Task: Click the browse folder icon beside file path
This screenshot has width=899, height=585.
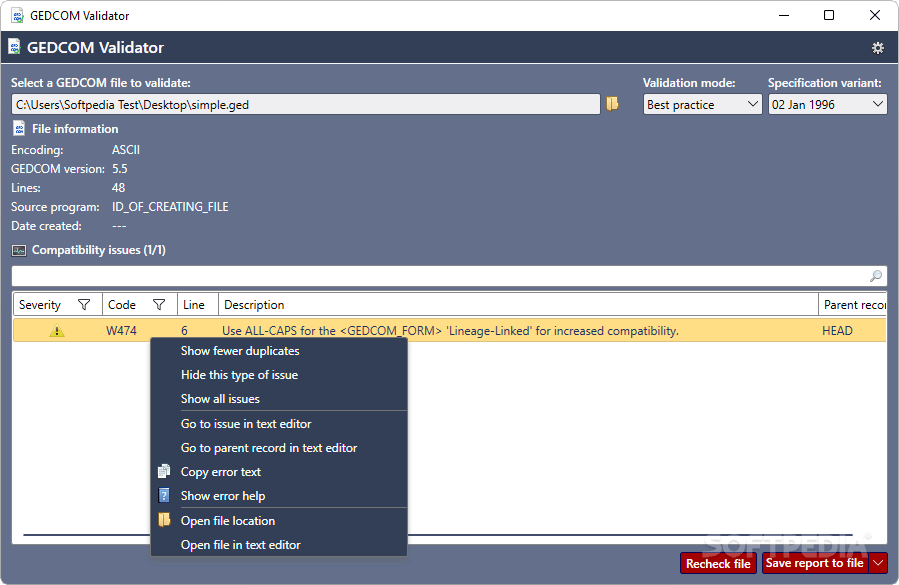Action: (x=612, y=104)
